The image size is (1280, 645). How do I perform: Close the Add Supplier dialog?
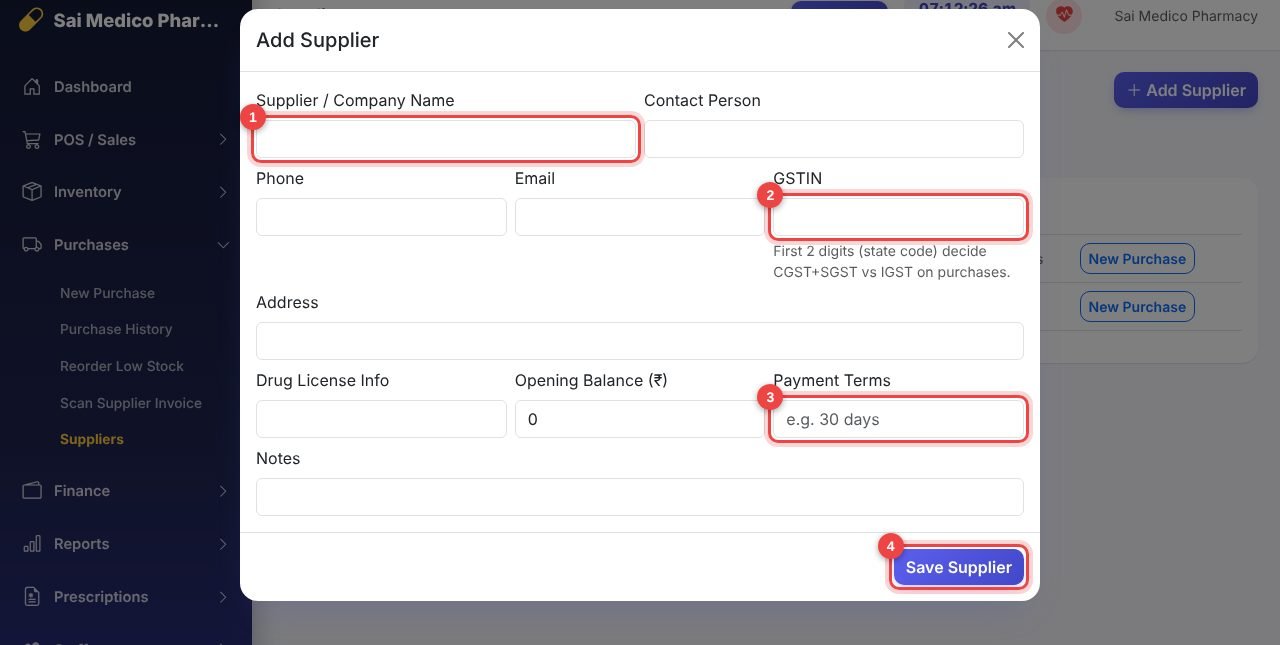click(x=1016, y=40)
